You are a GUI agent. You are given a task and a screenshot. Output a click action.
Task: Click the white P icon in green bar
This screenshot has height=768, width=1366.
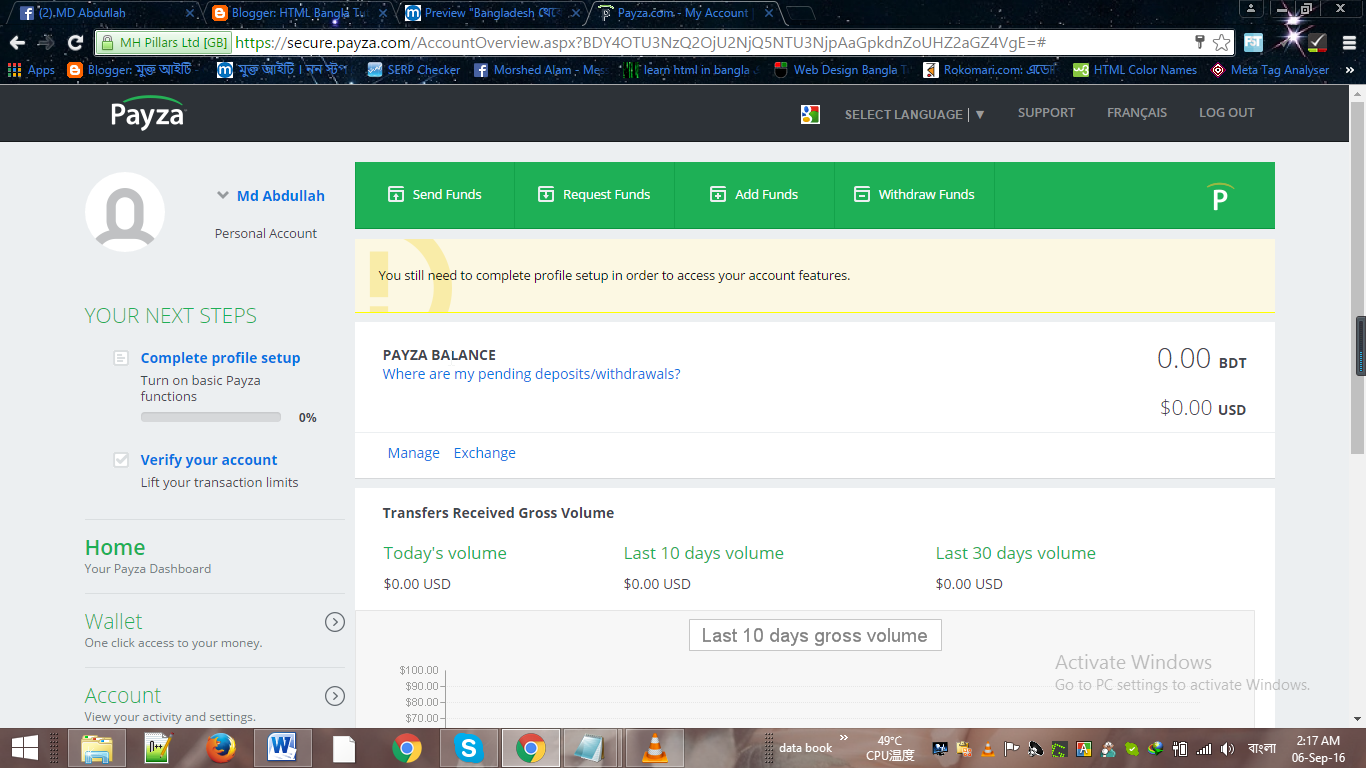1219,197
